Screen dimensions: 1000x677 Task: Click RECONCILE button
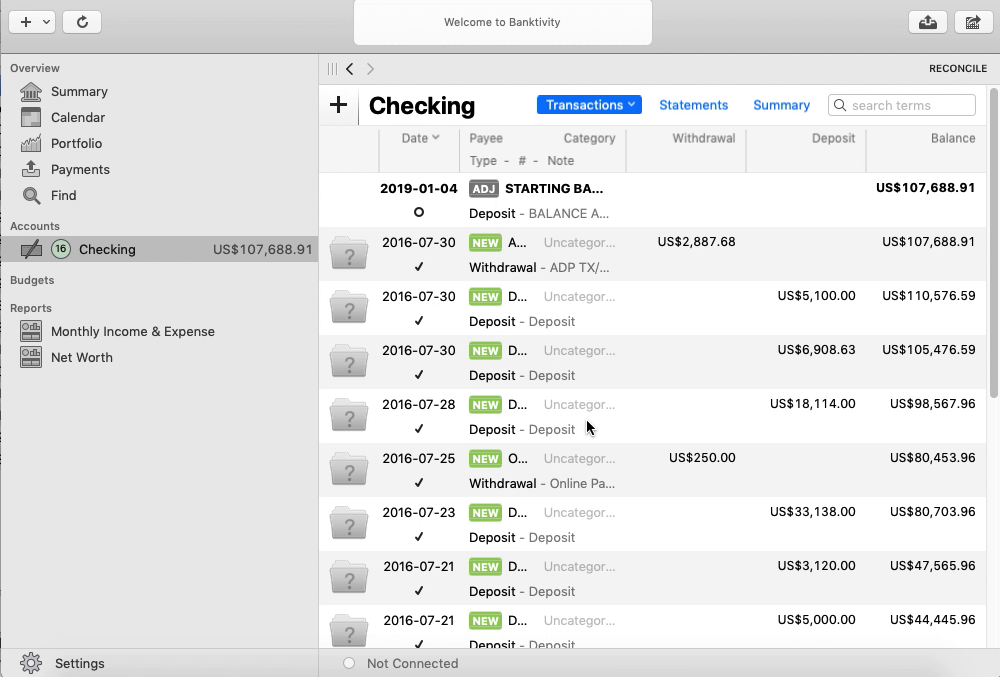[958, 69]
